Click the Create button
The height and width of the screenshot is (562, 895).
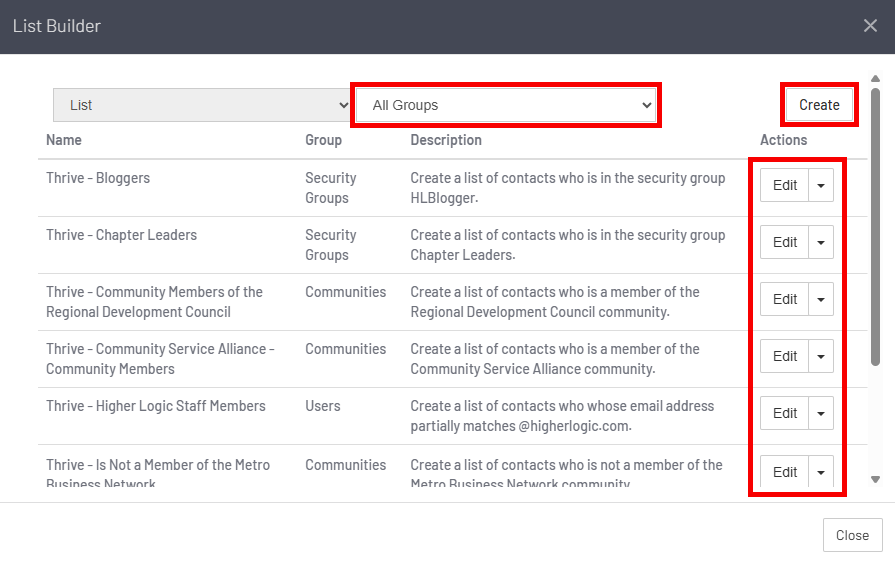pyautogui.click(x=819, y=105)
